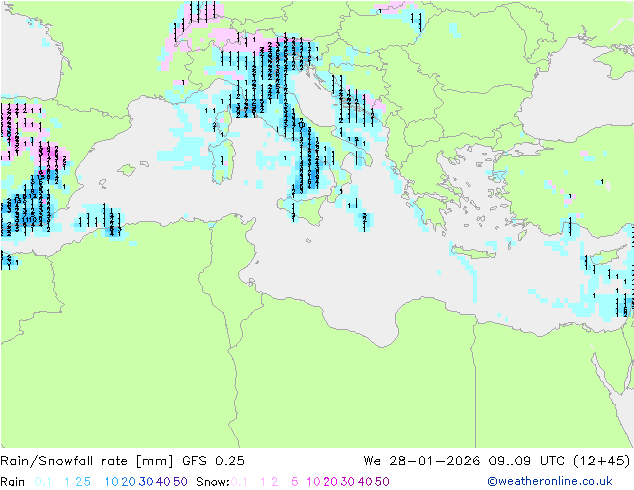
Task: Click the Mallorca island on the map
Action: (x=127, y=170)
